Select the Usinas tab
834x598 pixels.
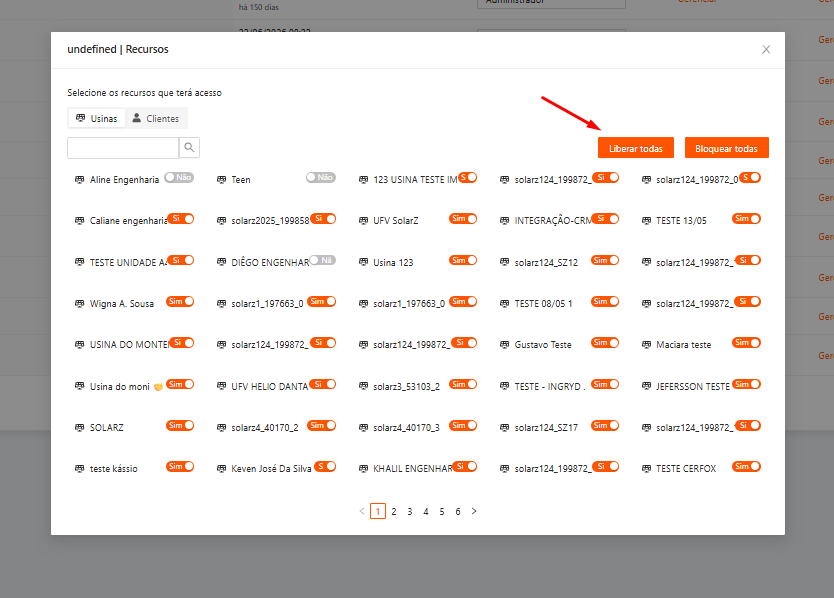pyautogui.click(x=97, y=118)
